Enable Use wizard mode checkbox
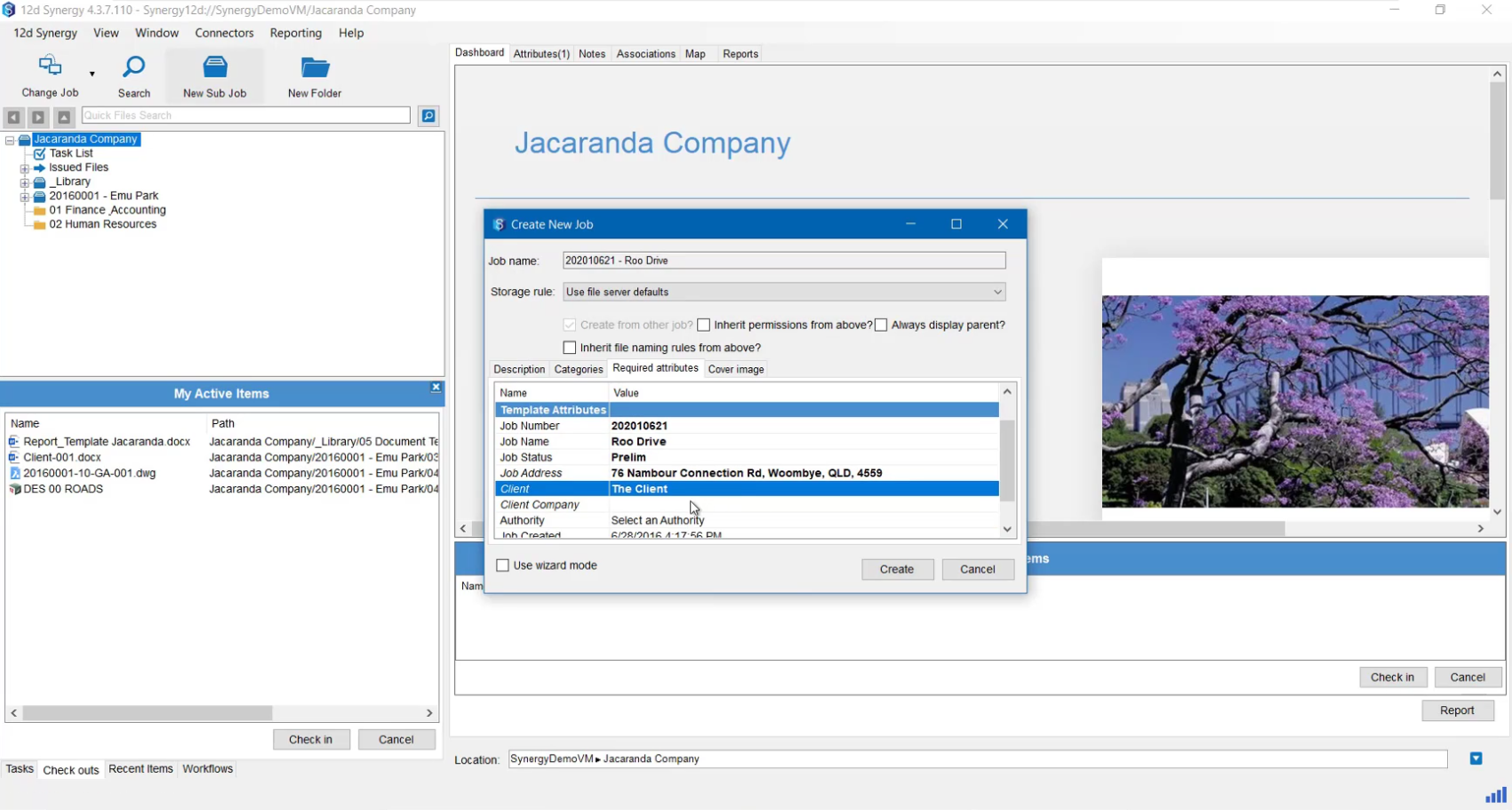1512x810 pixels. pos(503,565)
